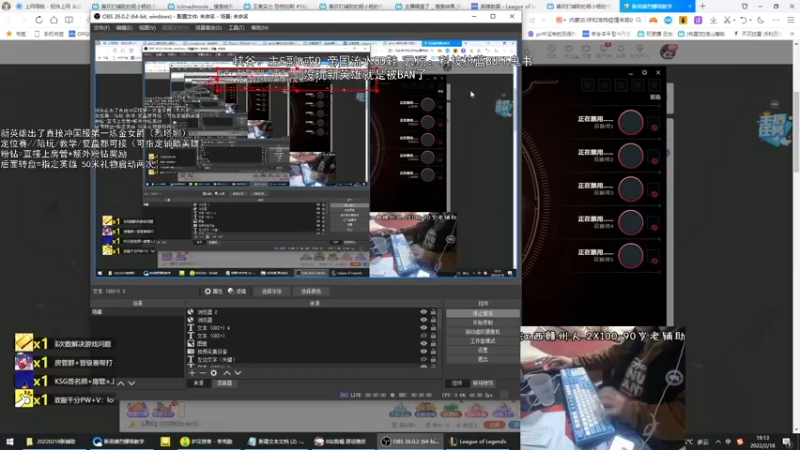The width and height of the screenshot is (800, 450).
Task: Switch to League of Legends taskbar item
Action: coord(478,441)
